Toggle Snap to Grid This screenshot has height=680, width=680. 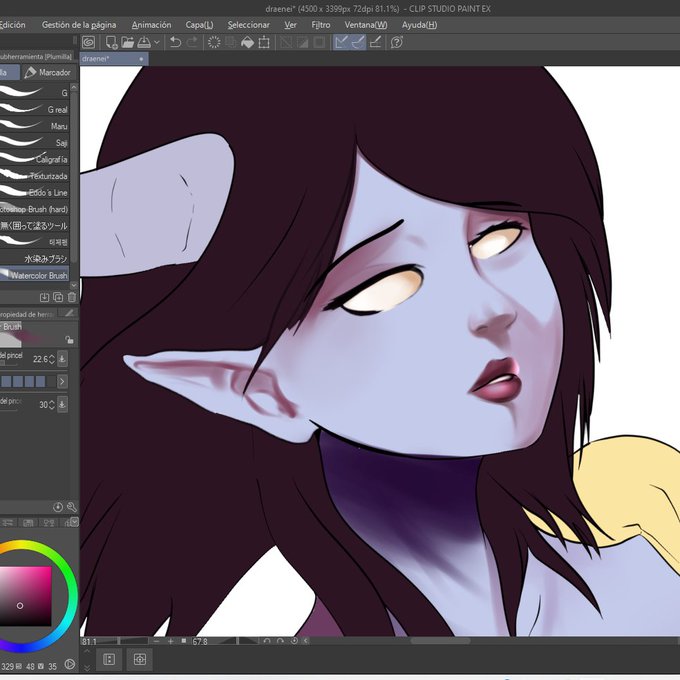pos(376,42)
